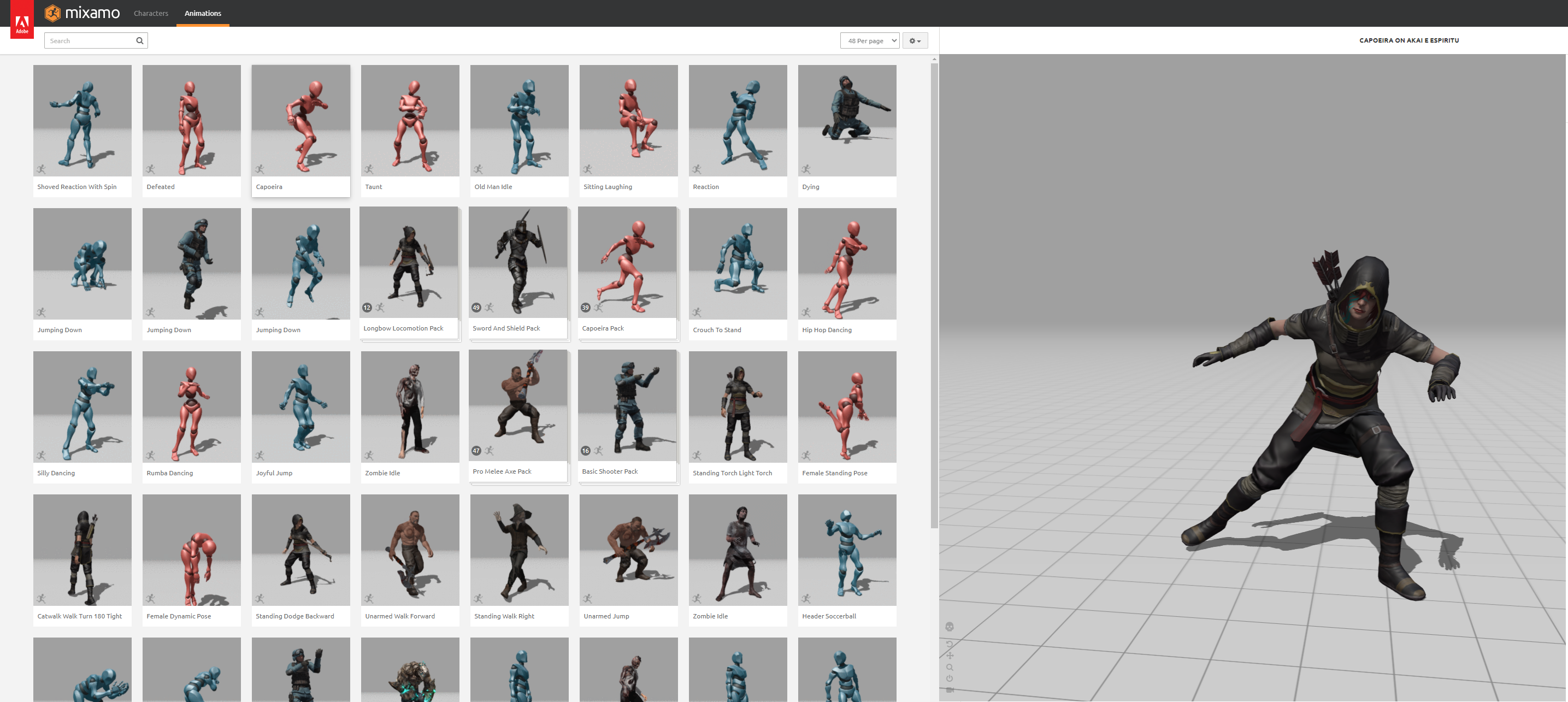1568x702 pixels.
Task: Switch to the Characters tab
Action: [x=151, y=14]
